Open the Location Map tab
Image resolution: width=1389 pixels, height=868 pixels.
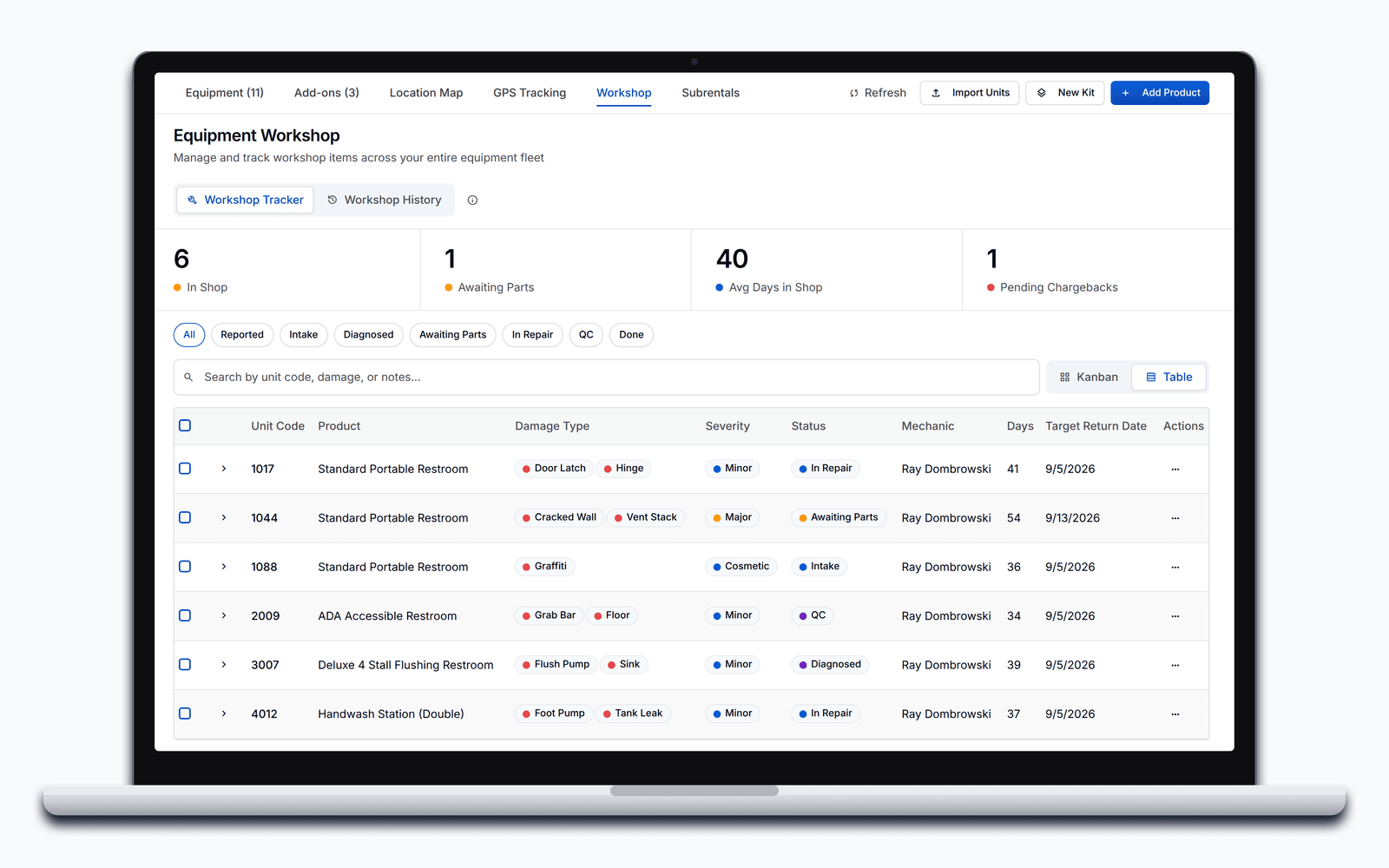coord(426,93)
